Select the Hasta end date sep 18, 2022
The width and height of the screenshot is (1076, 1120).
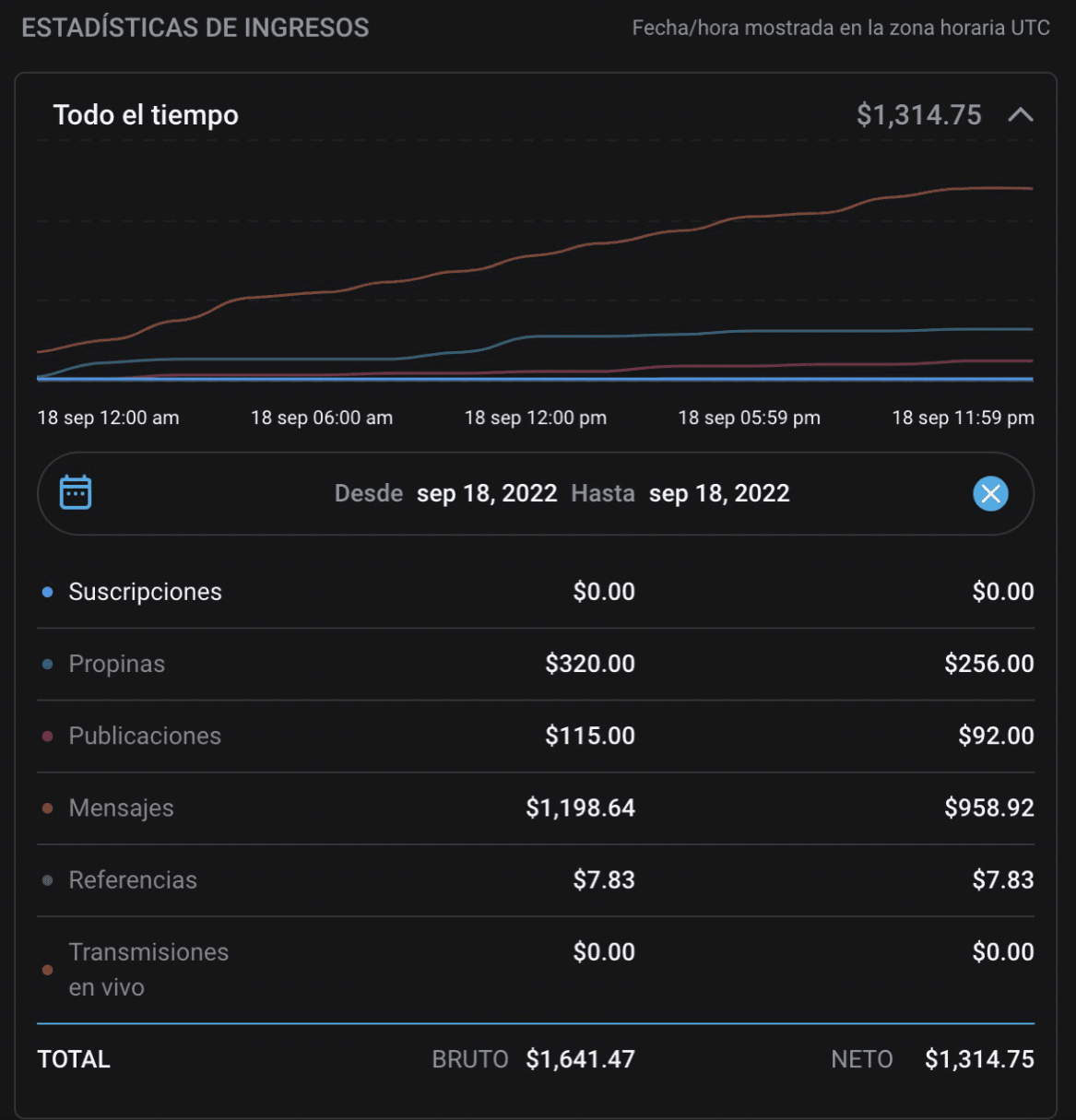718,494
